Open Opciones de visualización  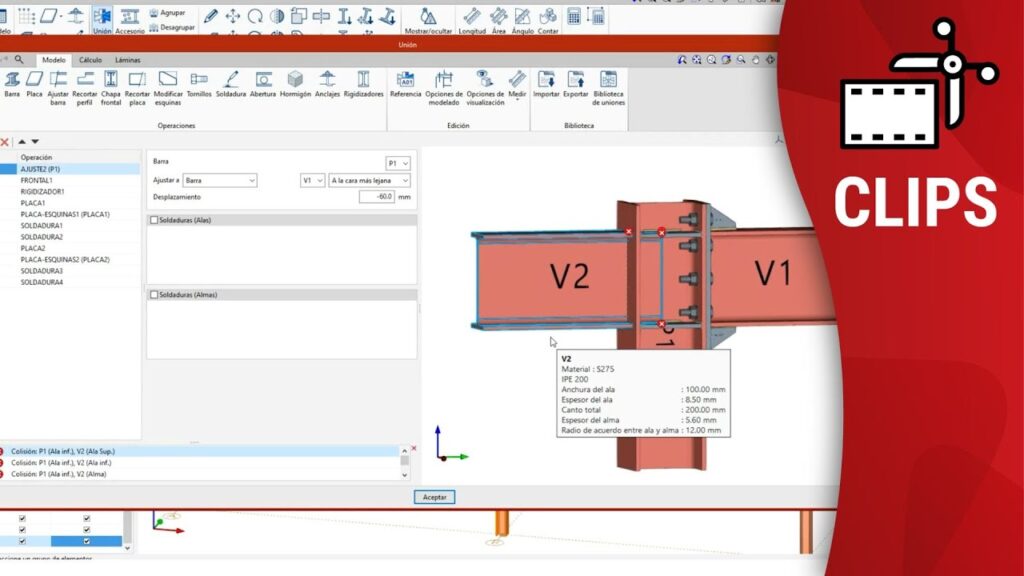point(485,88)
